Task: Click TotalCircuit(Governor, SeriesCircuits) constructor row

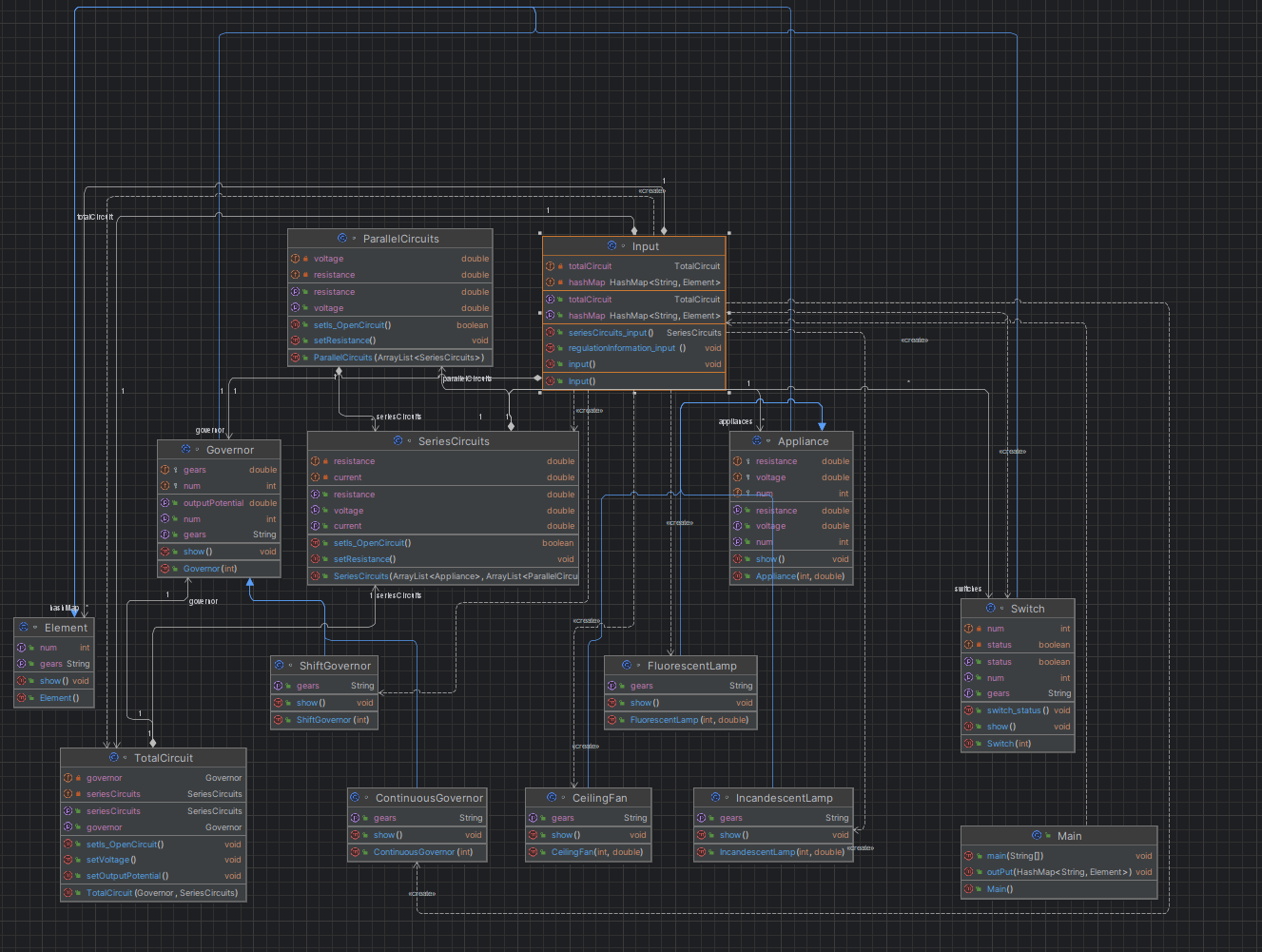Action: (153, 893)
